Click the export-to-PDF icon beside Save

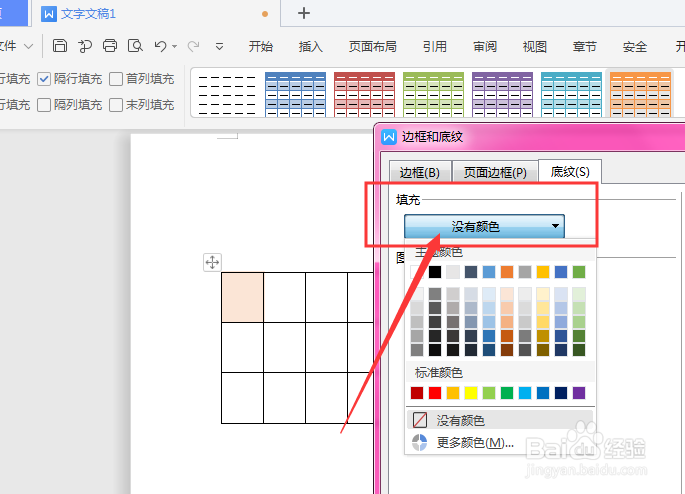coord(85,46)
